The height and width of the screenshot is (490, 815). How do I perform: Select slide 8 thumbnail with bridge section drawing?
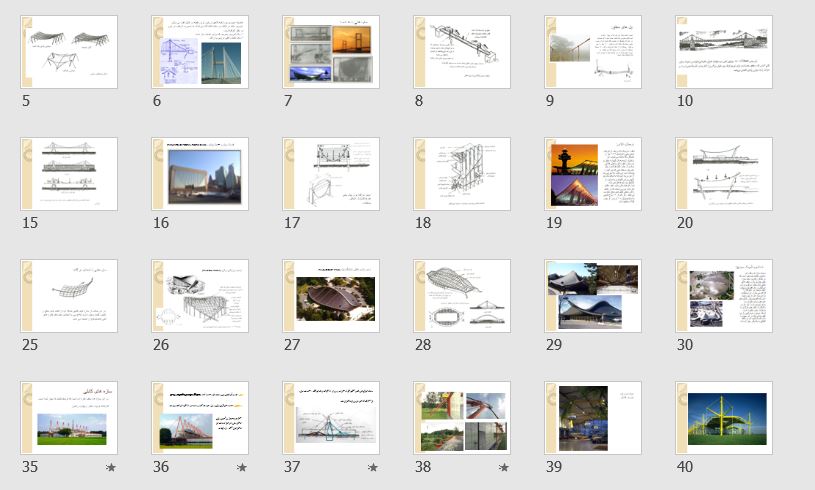pos(462,52)
